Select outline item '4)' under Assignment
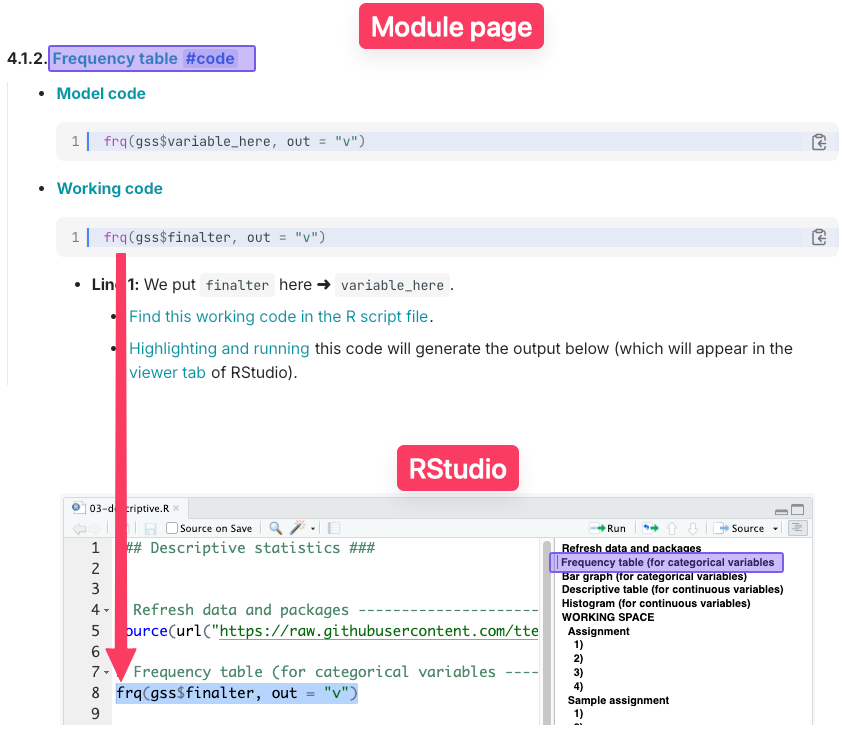 578,686
